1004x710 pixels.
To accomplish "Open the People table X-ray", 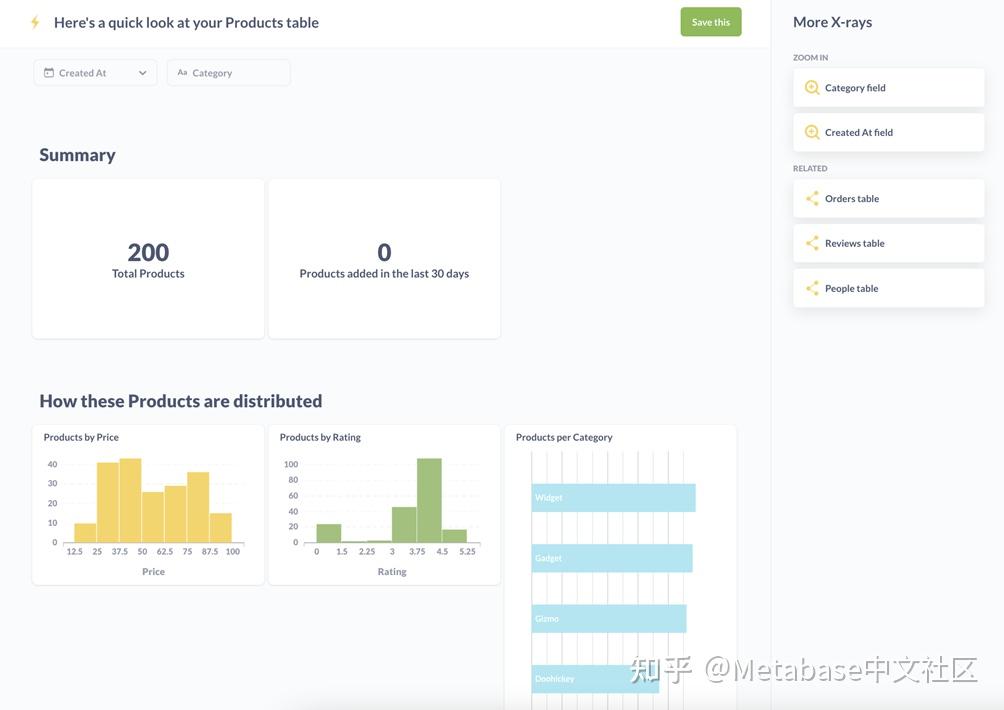I will tap(888, 289).
